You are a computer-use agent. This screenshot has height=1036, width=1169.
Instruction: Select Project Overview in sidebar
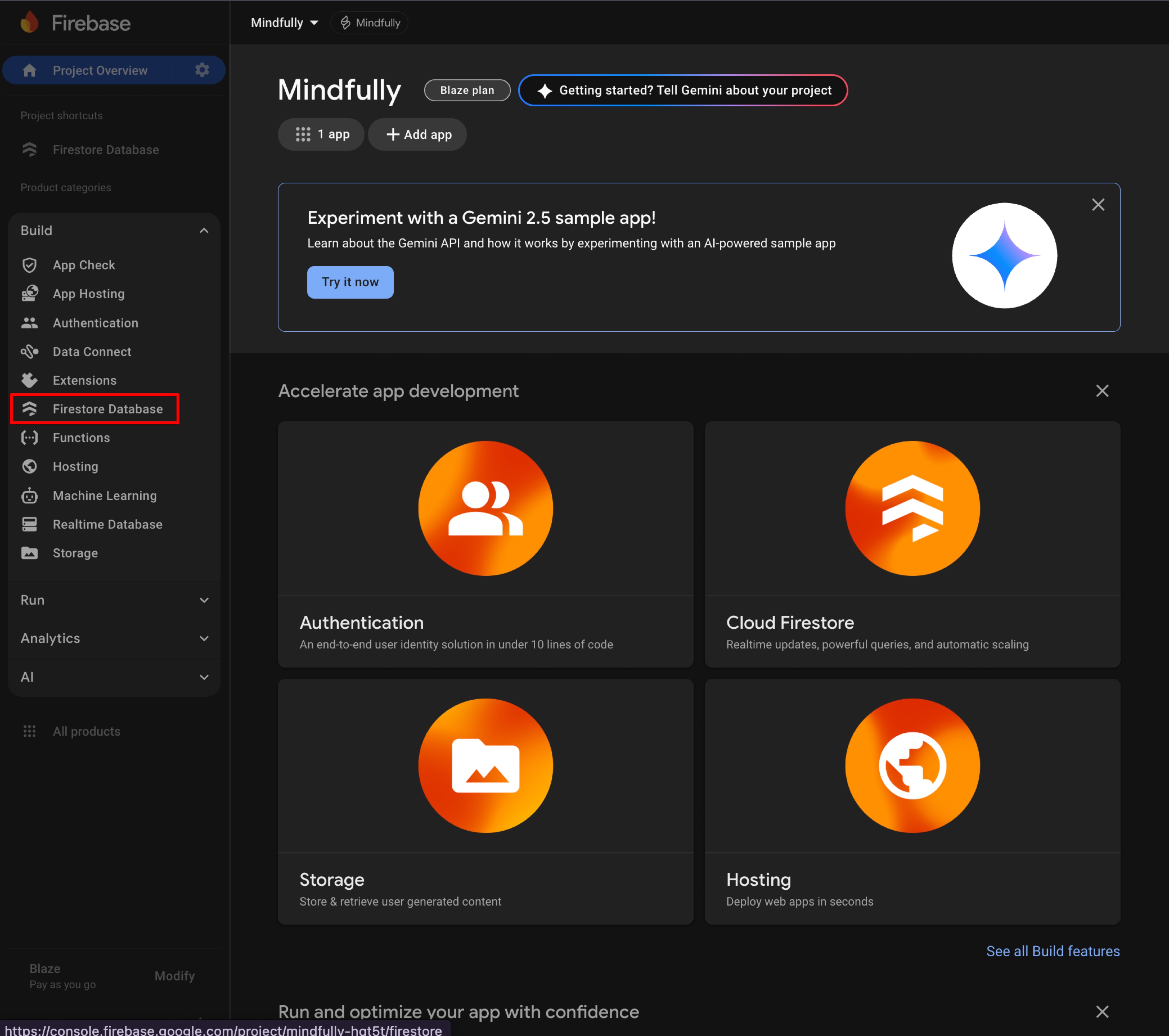point(100,70)
